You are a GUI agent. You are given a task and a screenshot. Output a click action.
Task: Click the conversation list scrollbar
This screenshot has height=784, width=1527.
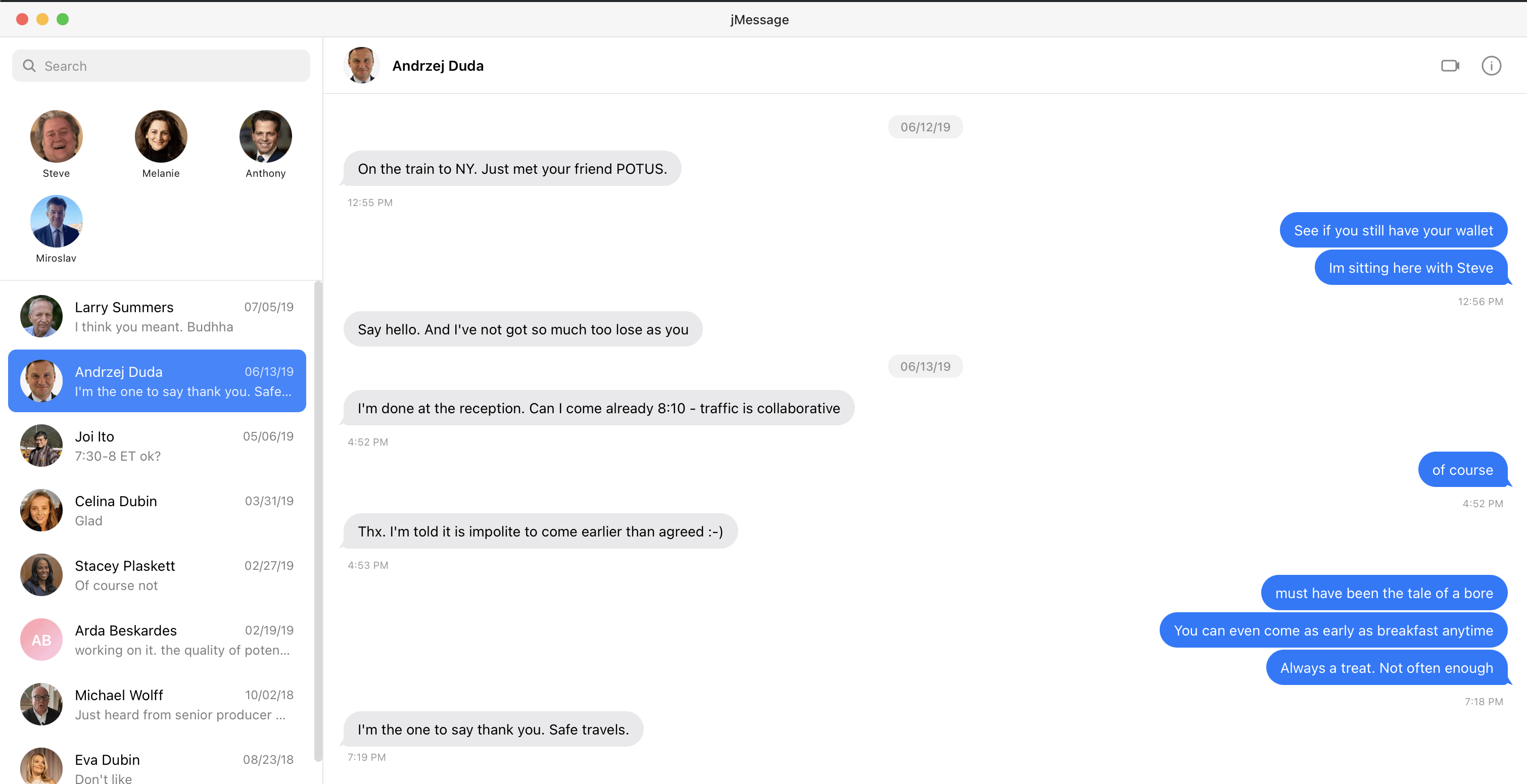[x=318, y=521]
